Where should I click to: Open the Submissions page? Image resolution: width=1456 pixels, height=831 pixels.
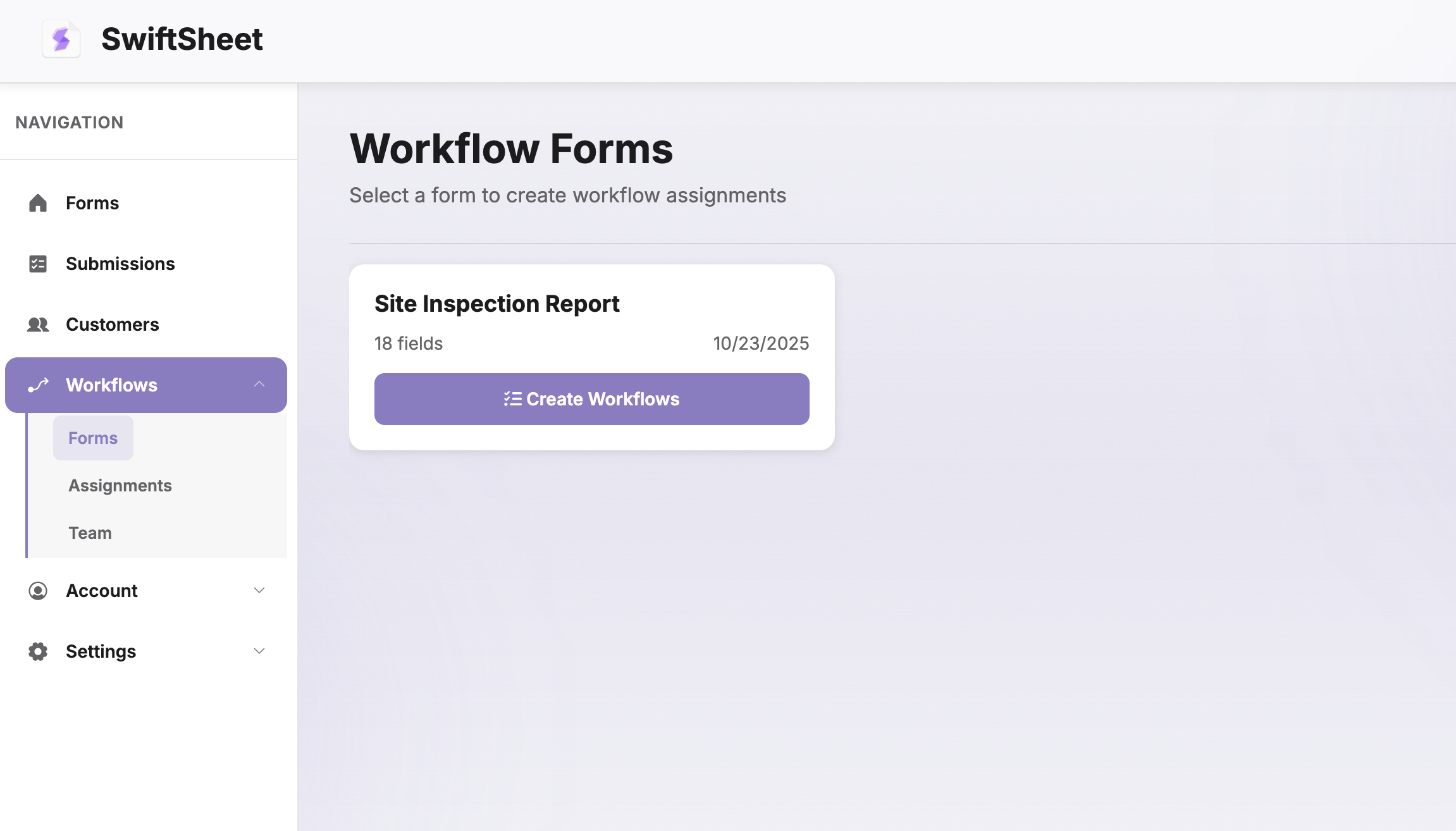click(121, 263)
